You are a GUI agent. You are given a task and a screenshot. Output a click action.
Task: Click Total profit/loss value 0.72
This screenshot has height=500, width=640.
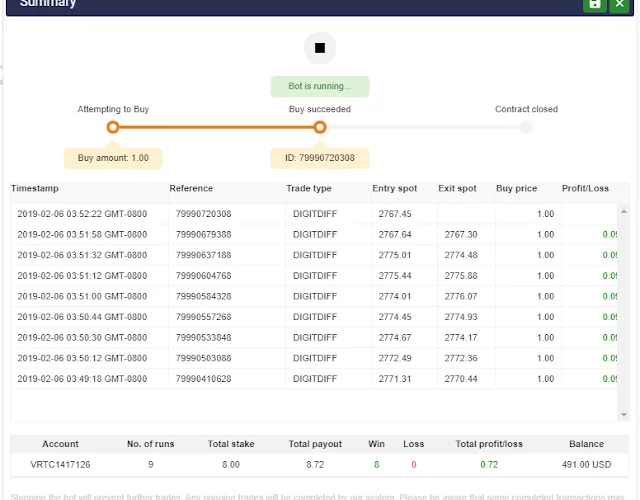click(x=489, y=464)
